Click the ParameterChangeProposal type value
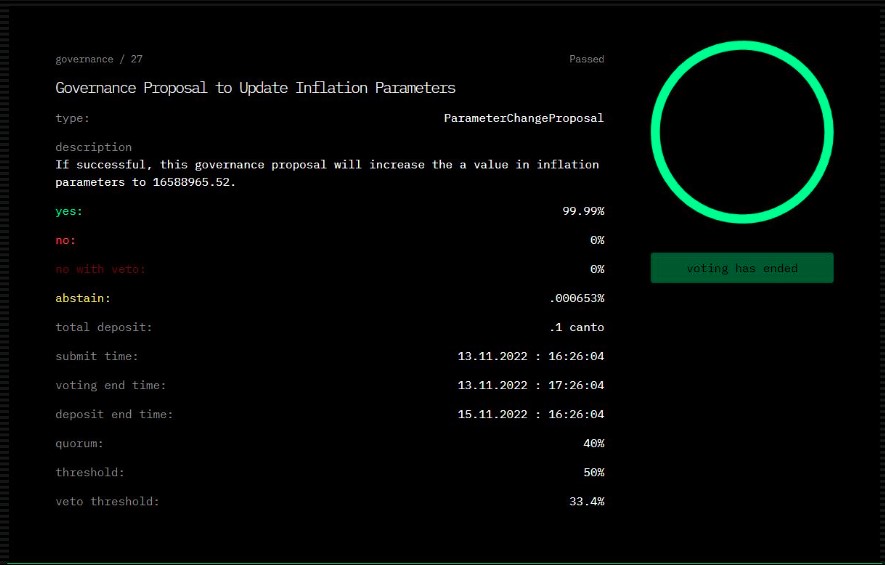Image resolution: width=885 pixels, height=565 pixels. tap(523, 118)
